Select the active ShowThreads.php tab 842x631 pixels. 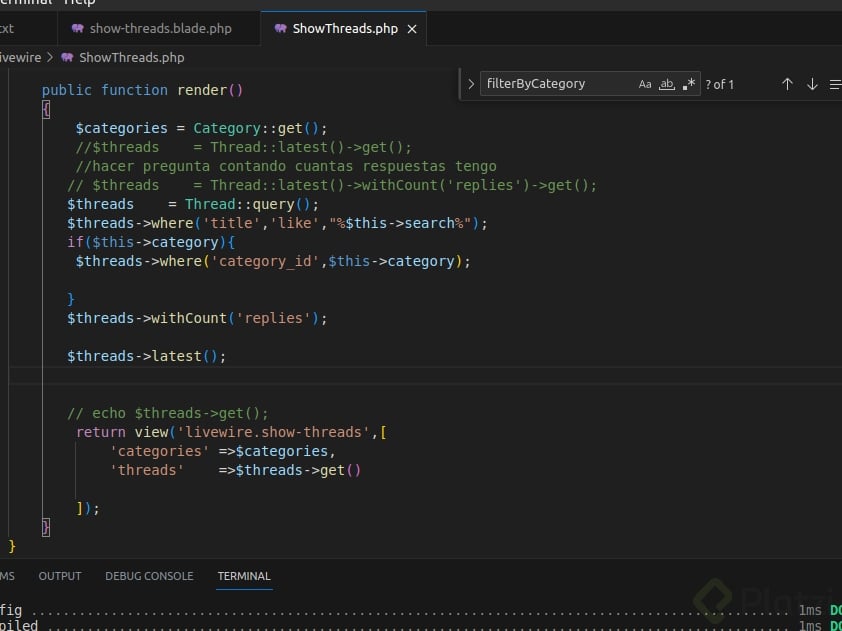344,29
